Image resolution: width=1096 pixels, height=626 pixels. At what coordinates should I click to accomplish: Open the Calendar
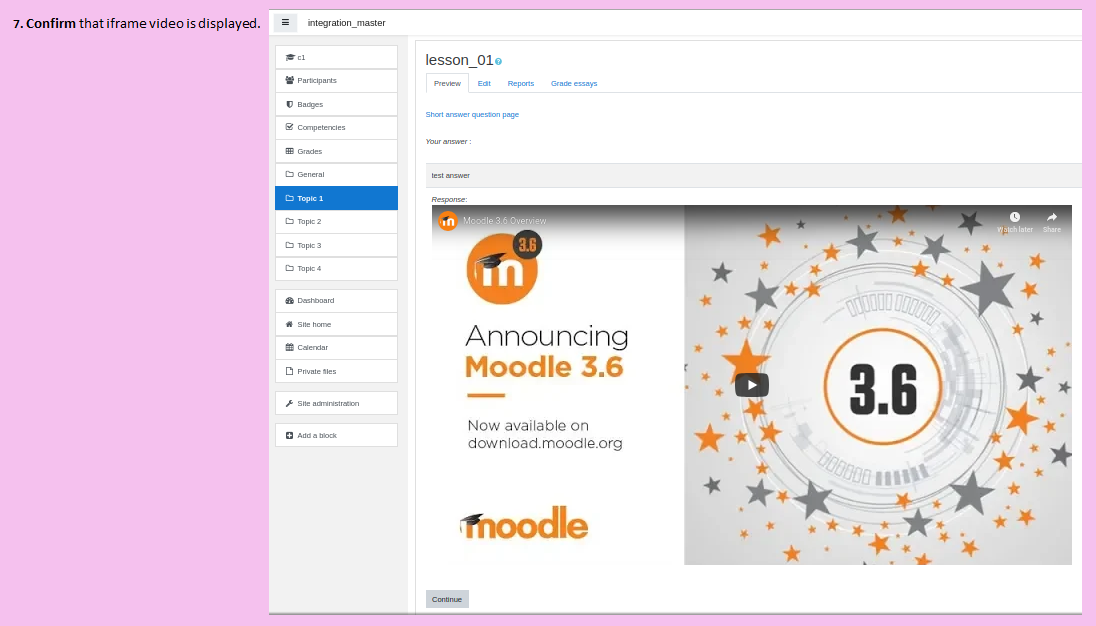tap(336, 347)
